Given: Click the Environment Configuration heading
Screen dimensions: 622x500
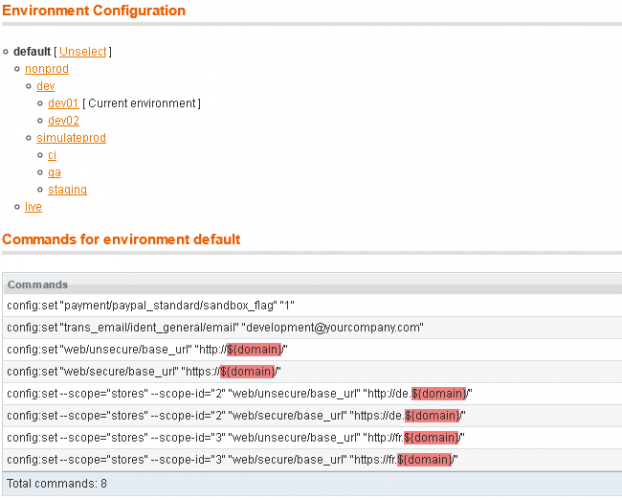Looking at the screenshot, I should pos(94,10).
